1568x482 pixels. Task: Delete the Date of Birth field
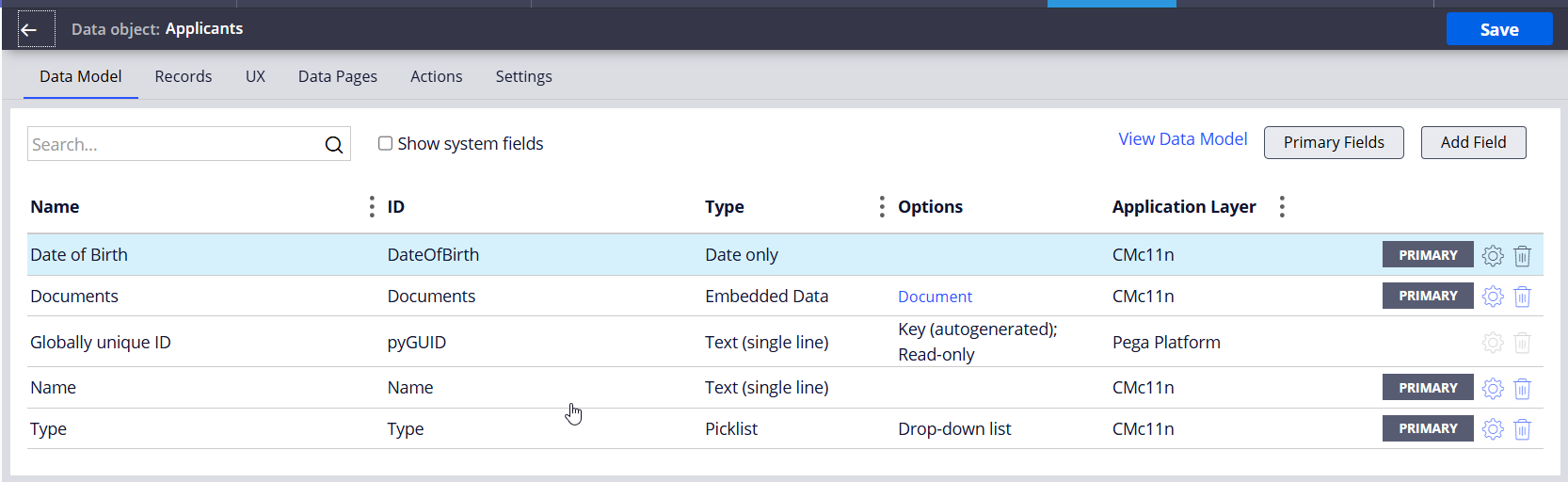tap(1522, 255)
